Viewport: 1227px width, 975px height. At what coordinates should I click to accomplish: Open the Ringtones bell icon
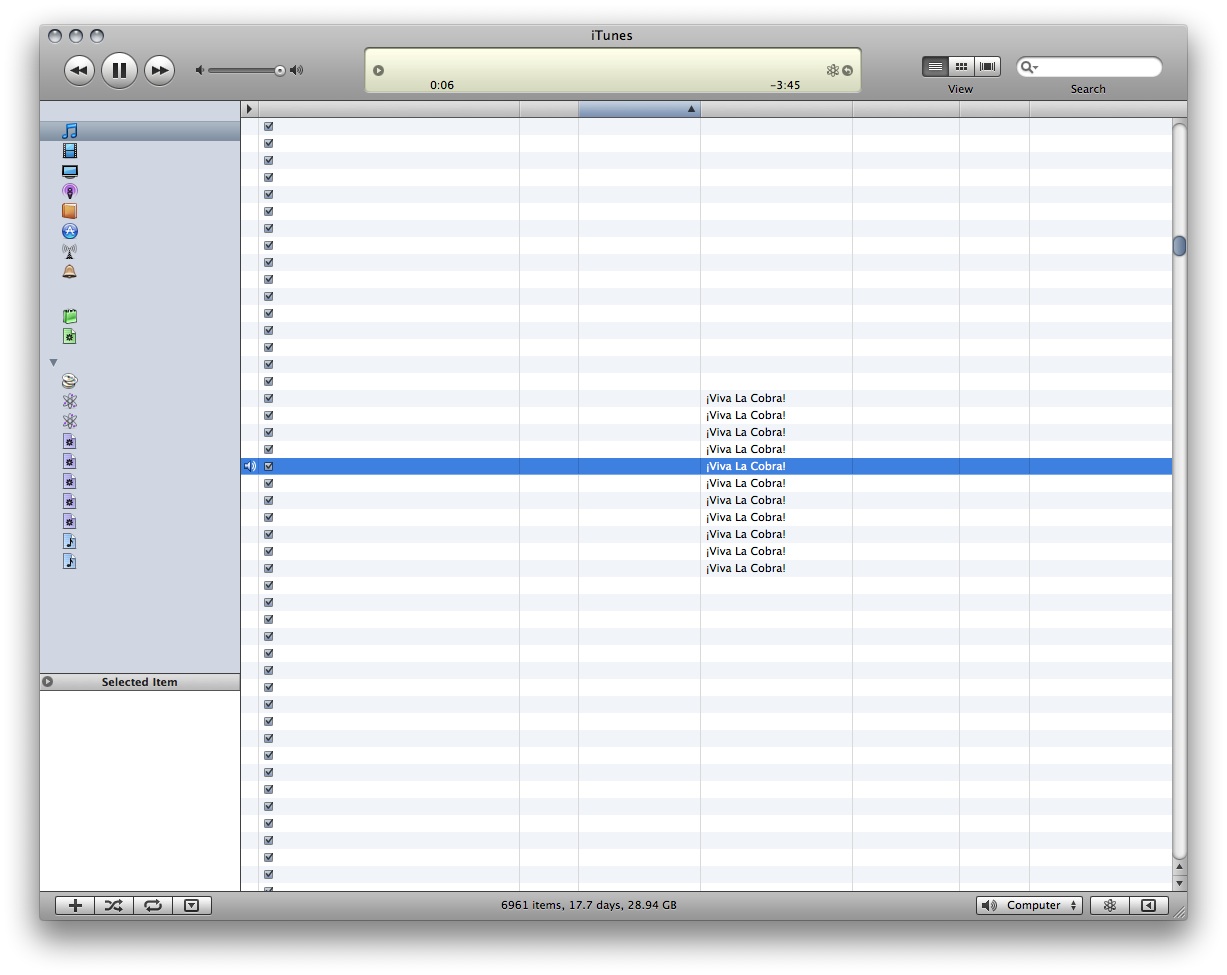click(x=69, y=271)
